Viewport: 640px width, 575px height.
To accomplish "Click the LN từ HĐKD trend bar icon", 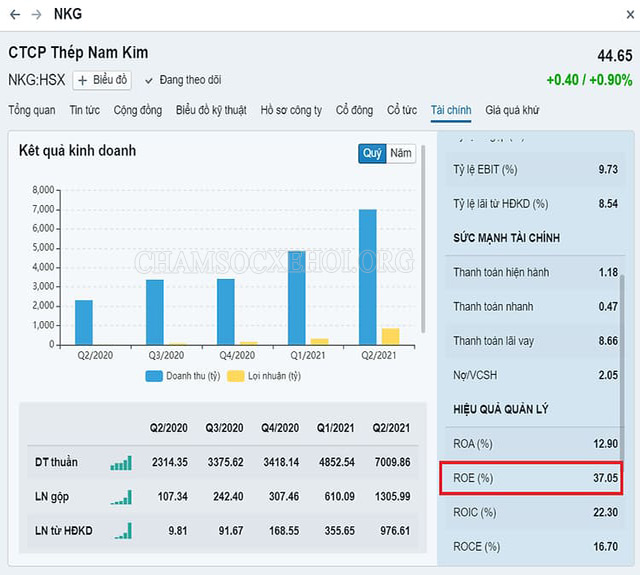I will [122, 531].
